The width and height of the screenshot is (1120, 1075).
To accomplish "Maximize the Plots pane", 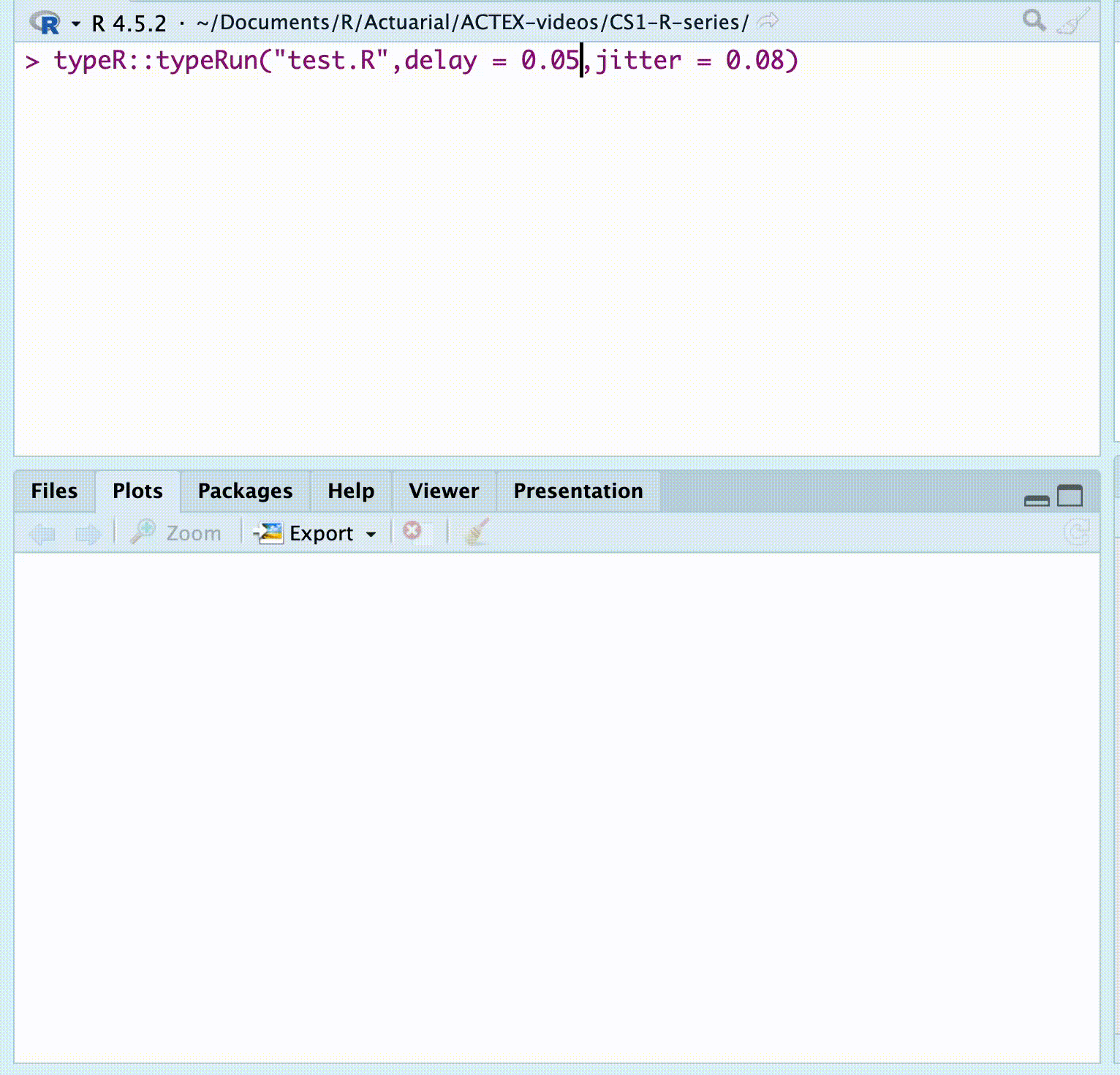I will coord(1070,496).
